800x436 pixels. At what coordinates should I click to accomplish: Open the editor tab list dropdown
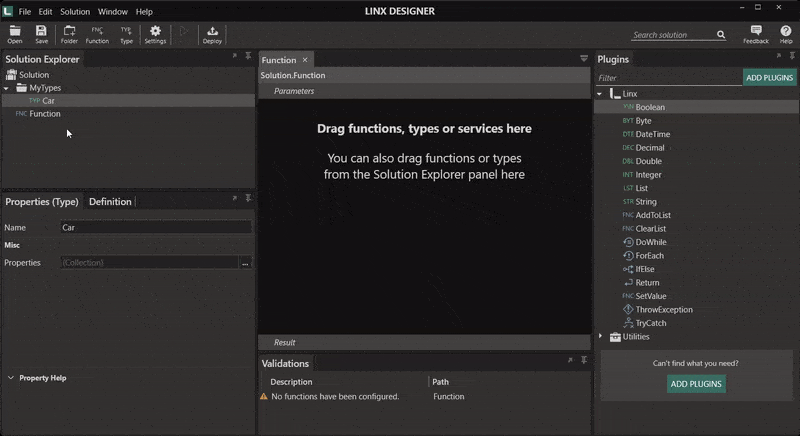click(x=584, y=59)
